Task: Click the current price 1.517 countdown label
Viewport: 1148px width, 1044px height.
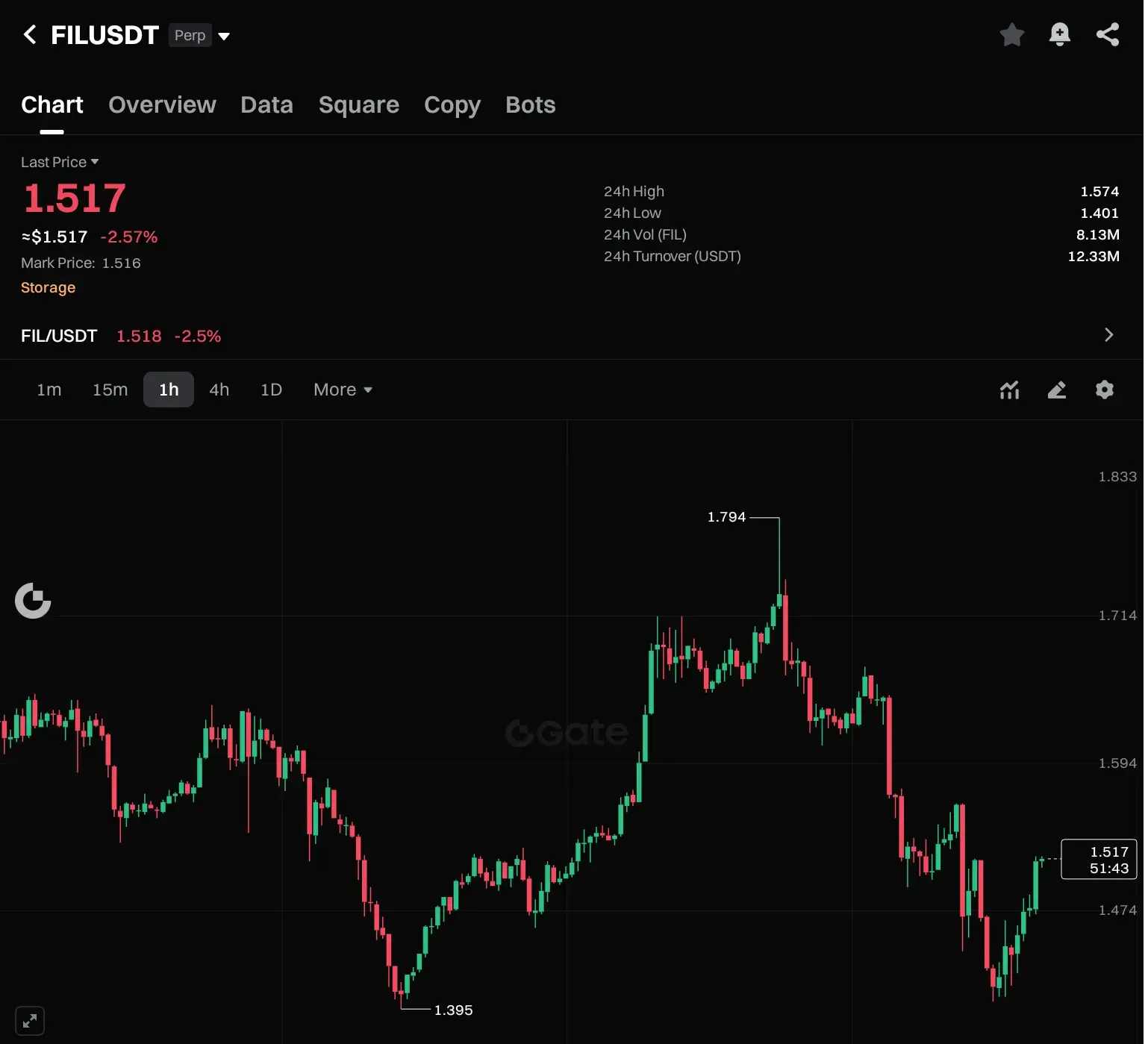Action: [1099, 860]
